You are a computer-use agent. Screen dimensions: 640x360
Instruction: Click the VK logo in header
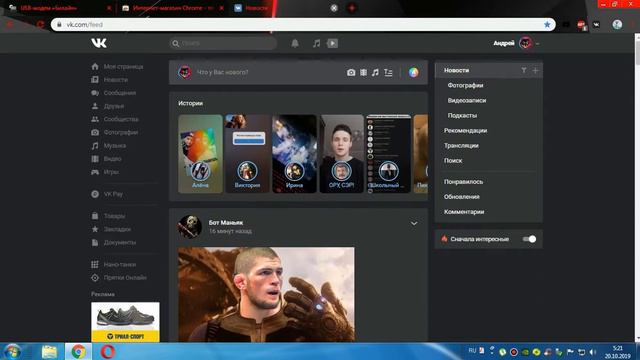99,43
